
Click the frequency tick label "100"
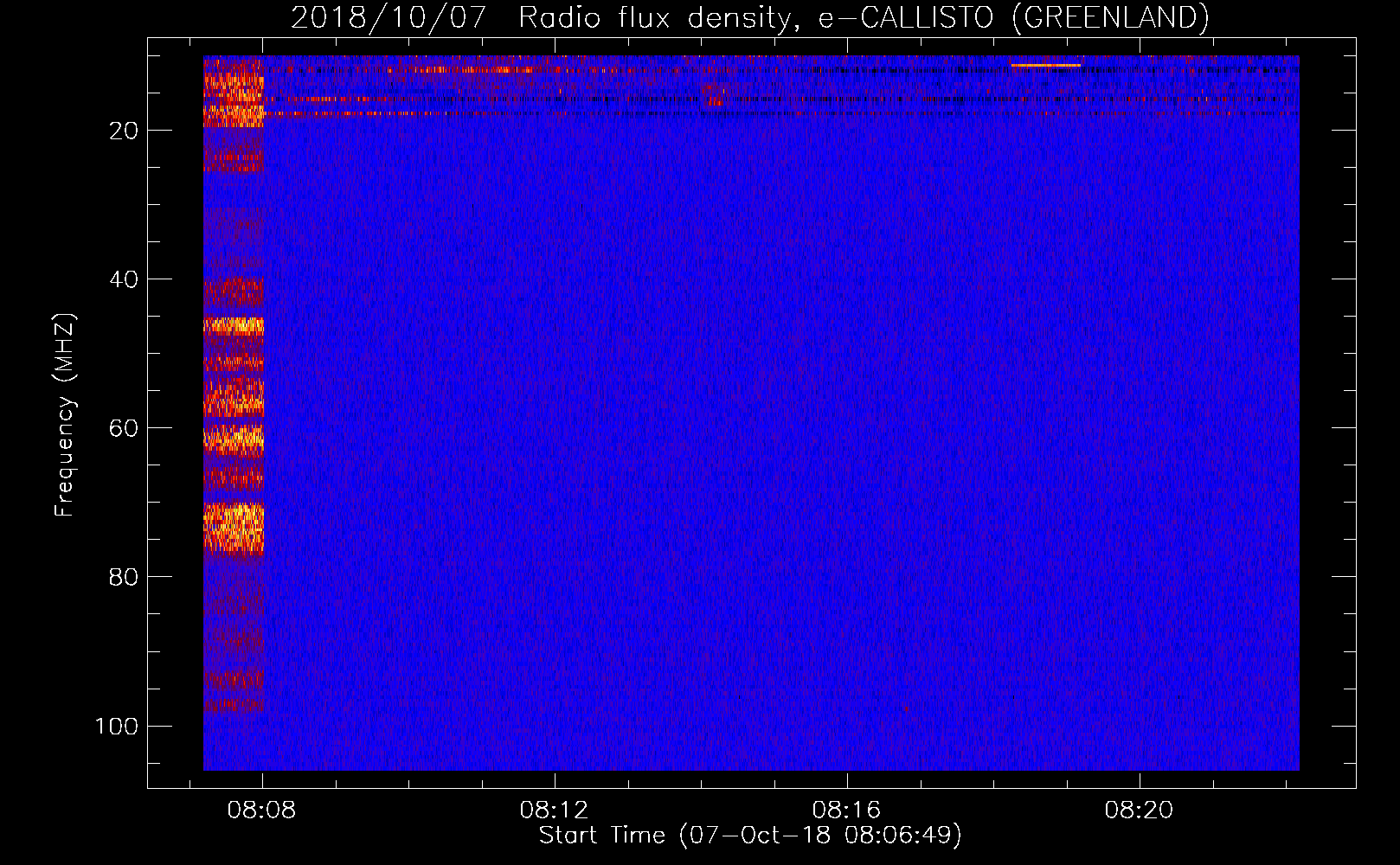tap(117, 726)
